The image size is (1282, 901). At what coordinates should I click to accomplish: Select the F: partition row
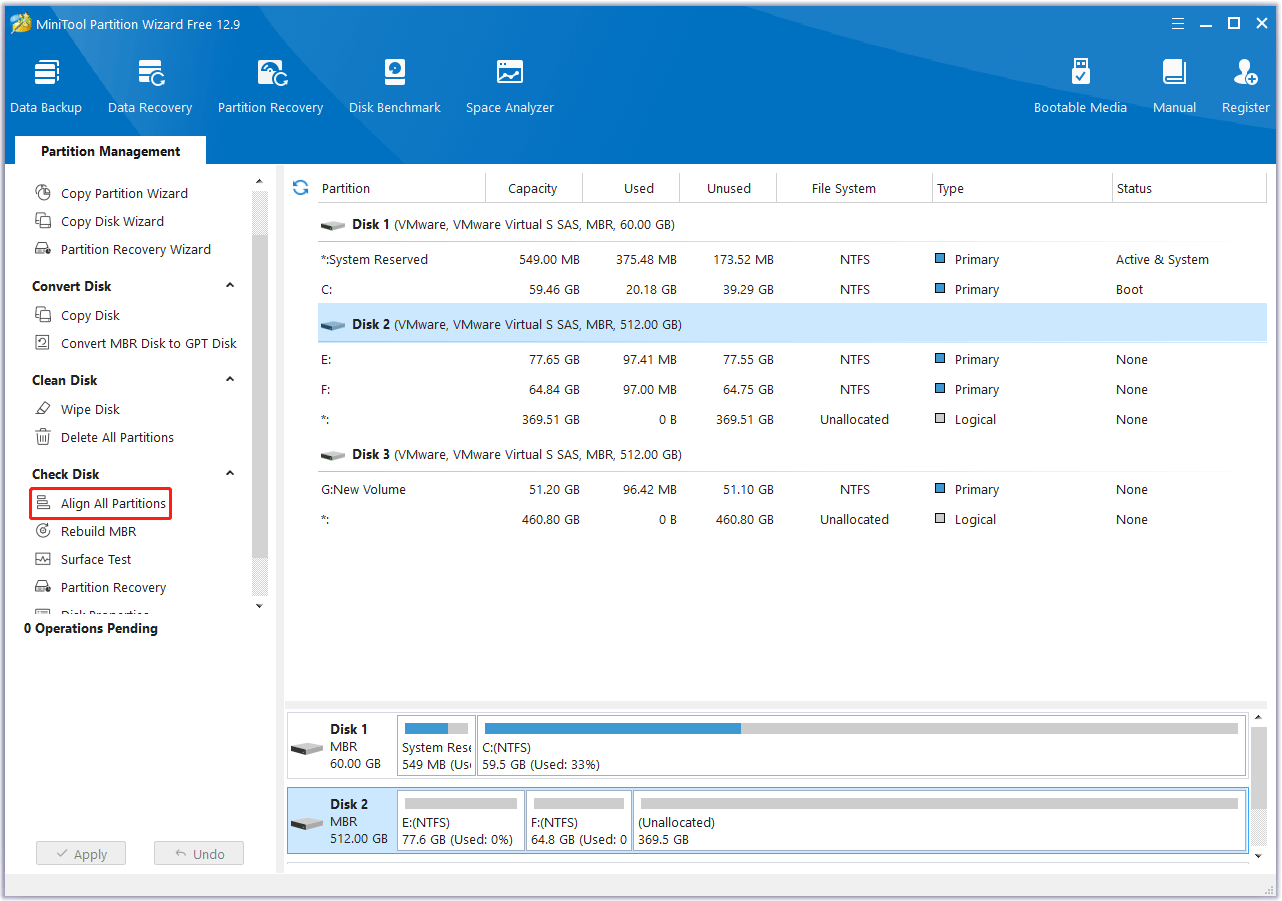pyautogui.click(x=792, y=390)
